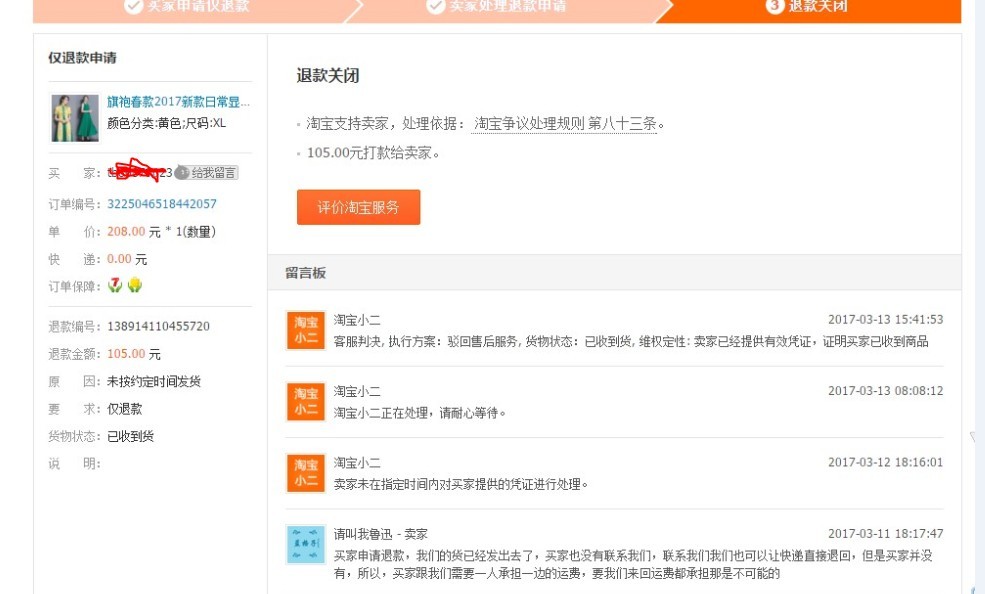The height and width of the screenshot is (594, 985).
Task: Click the 给我留言 message button
Action: [x=207, y=173]
